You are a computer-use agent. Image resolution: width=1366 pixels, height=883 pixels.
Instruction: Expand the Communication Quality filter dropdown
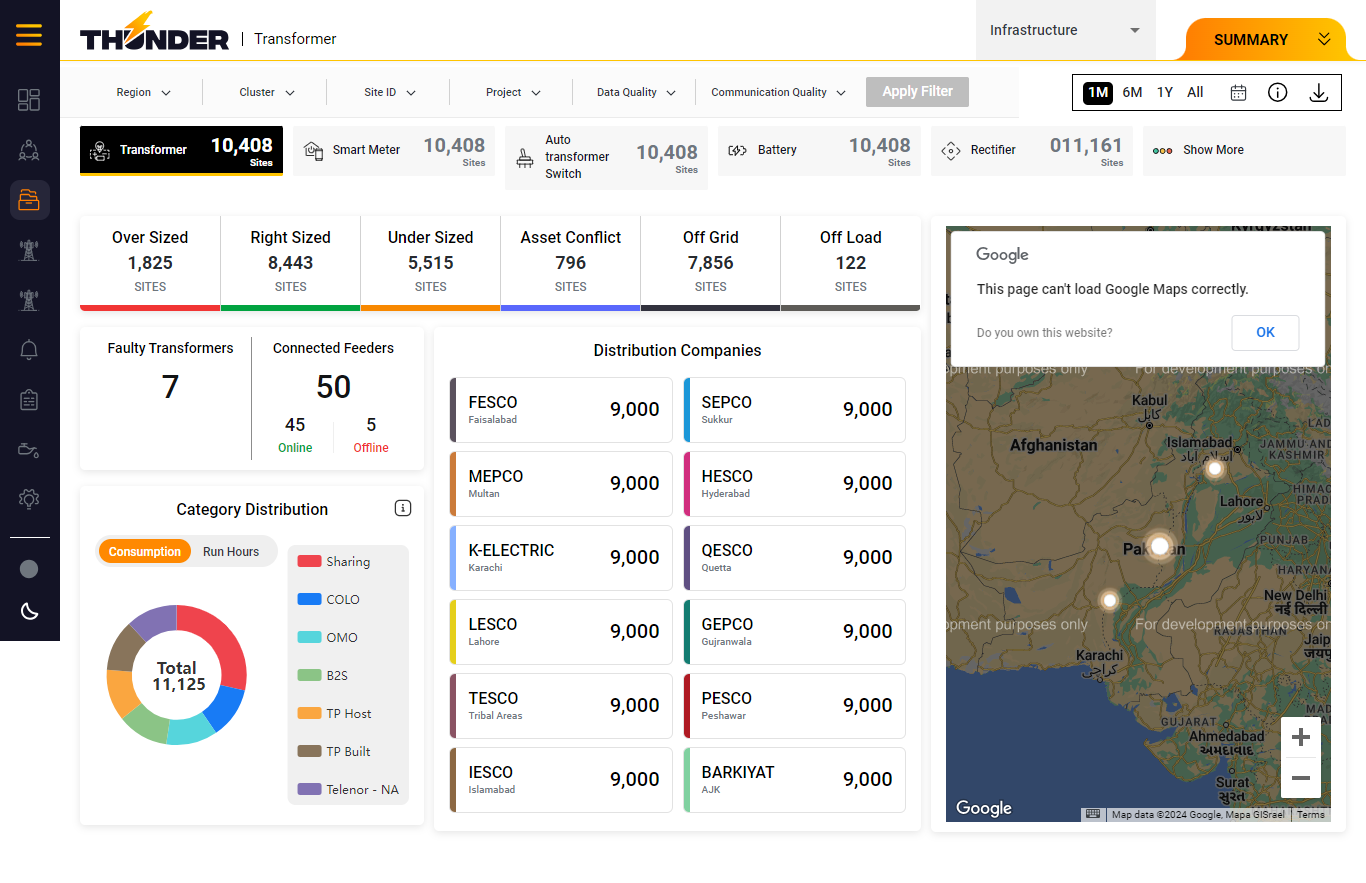click(x=779, y=92)
